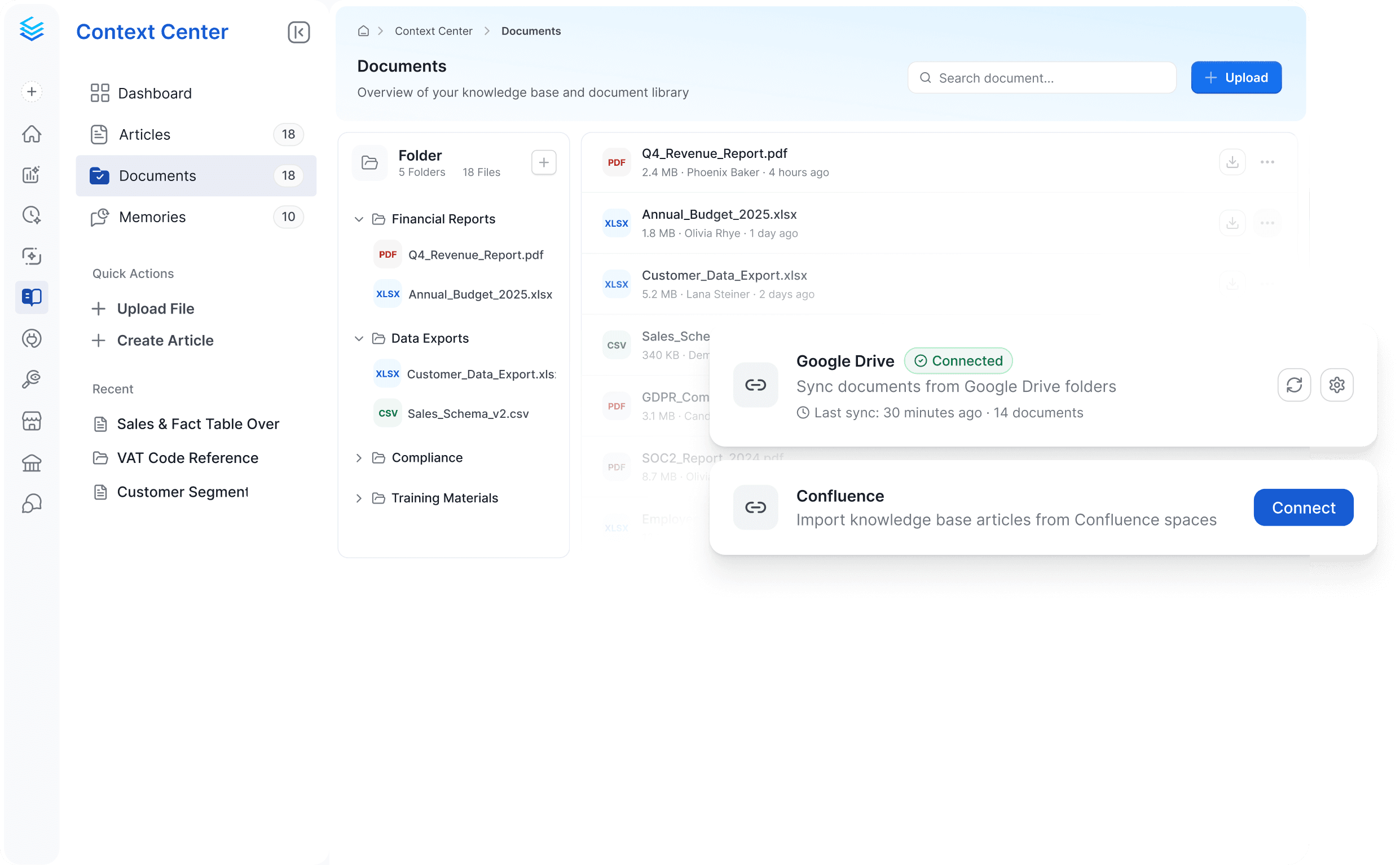1400x865 pixels.
Task: Click the Connected status badge
Action: coord(958,361)
